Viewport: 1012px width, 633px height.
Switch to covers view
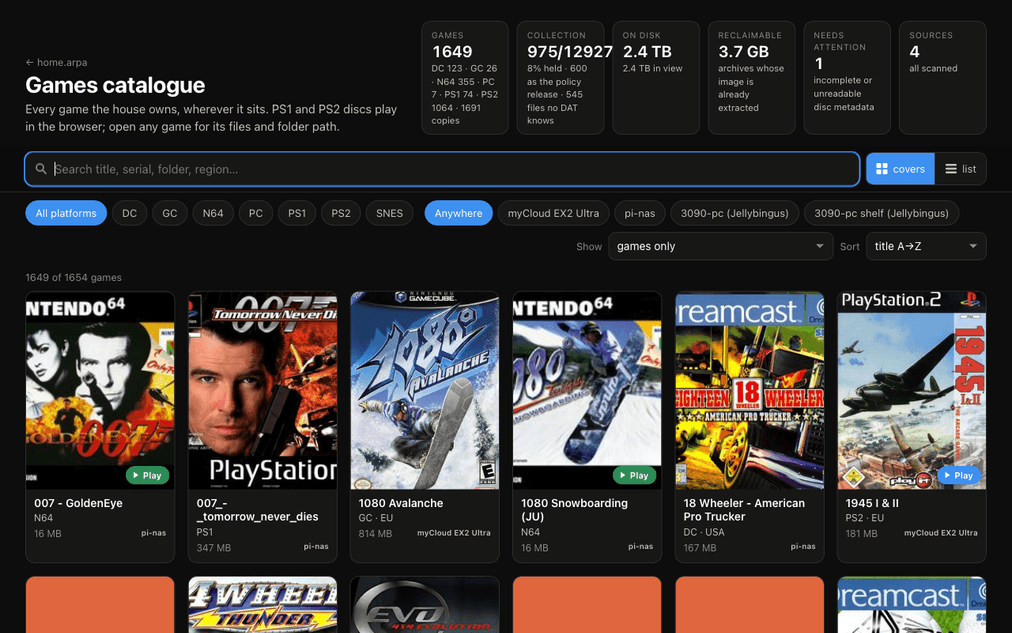point(900,169)
